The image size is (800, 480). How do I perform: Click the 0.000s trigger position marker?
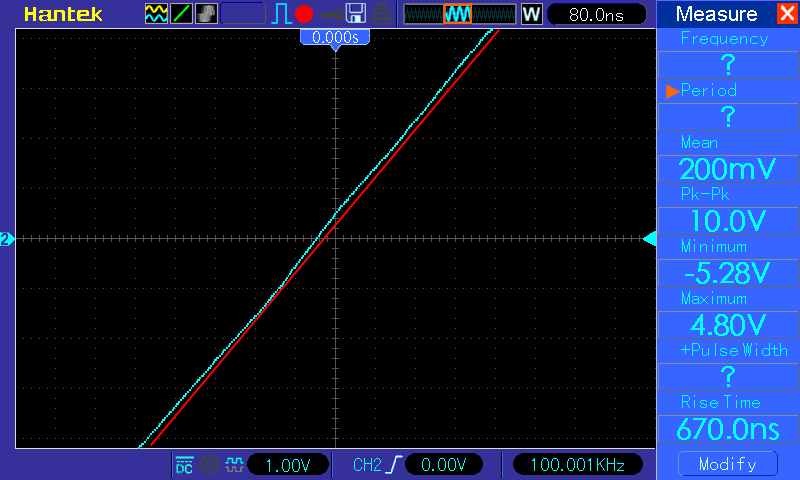(335, 38)
